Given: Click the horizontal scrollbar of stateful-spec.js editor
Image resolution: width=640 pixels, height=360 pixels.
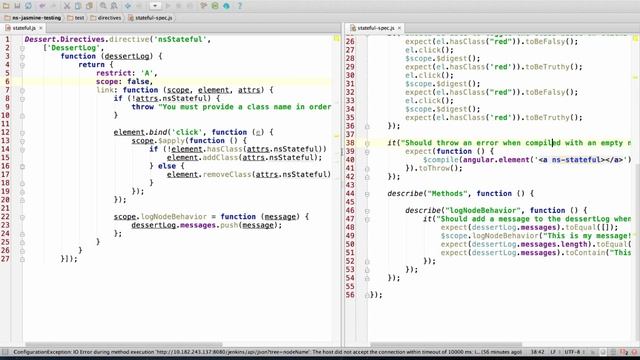Looking at the screenshot, I should pos(446,345).
